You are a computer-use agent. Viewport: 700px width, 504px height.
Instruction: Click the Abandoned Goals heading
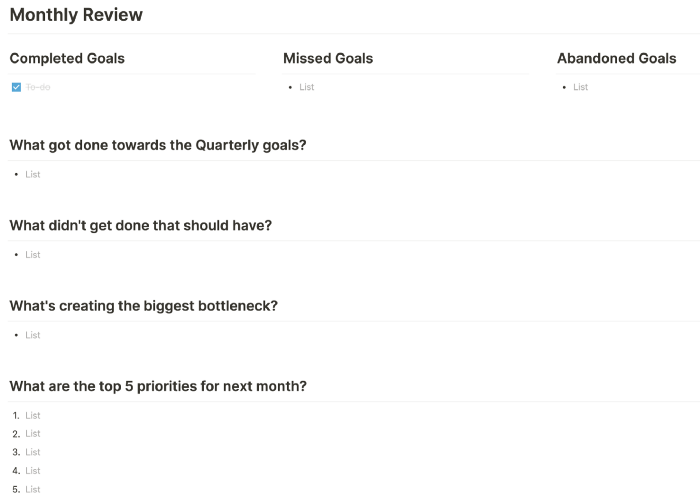point(617,58)
